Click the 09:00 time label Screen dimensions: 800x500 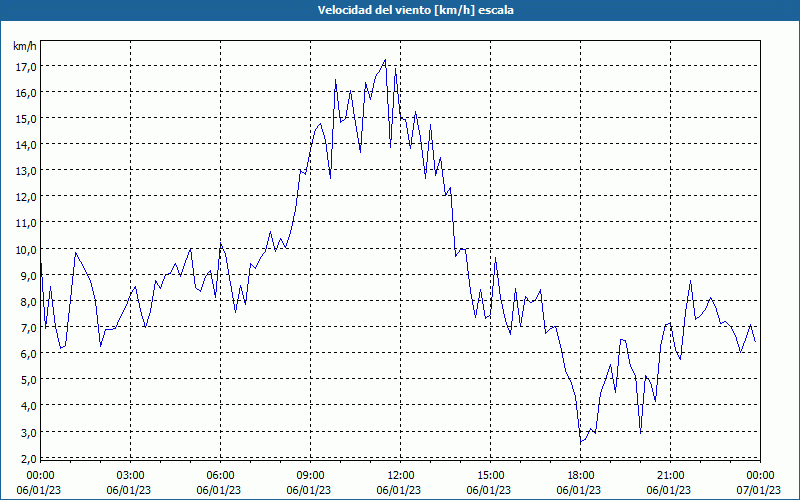coord(310,476)
